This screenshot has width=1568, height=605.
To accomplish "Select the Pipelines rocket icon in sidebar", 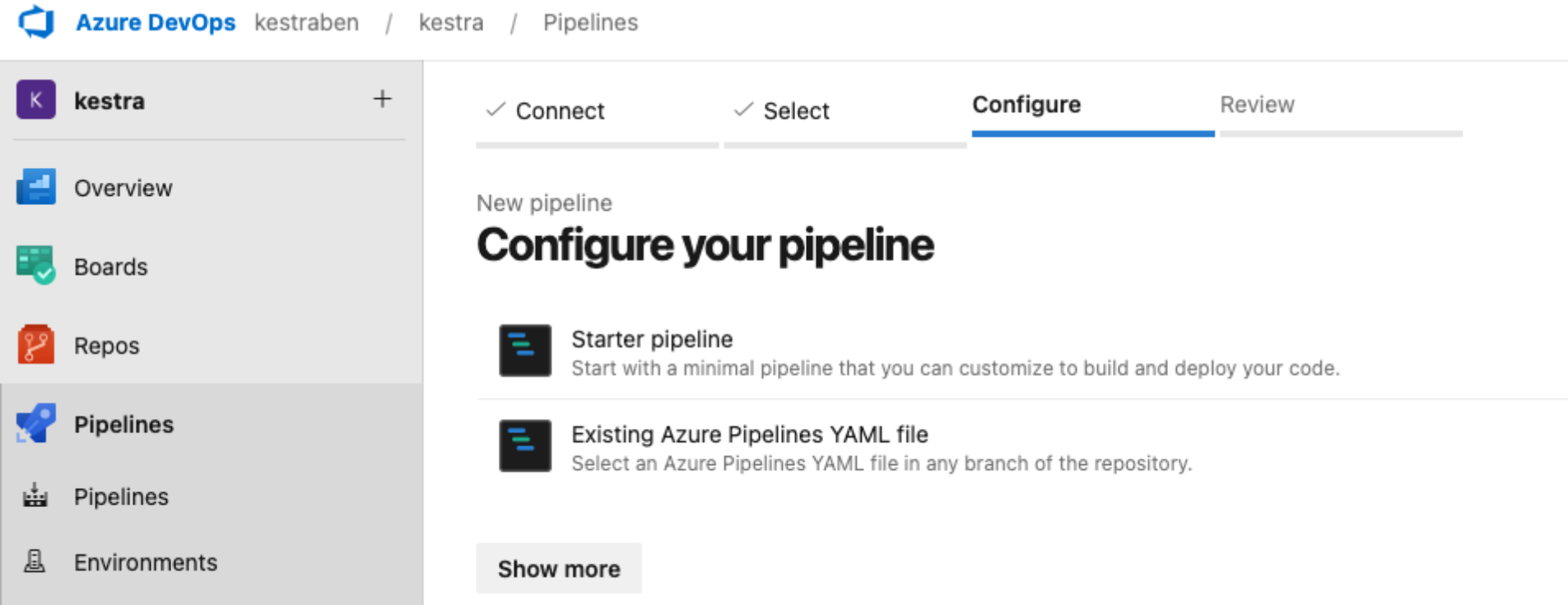I will (x=36, y=424).
